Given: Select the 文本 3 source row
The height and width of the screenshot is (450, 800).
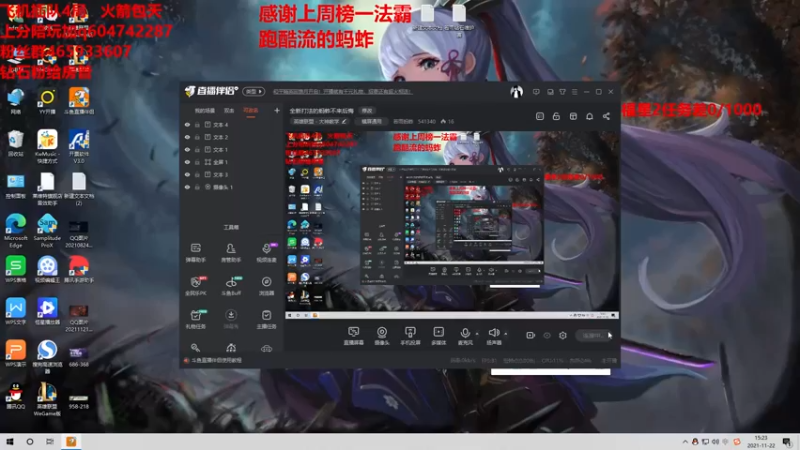Looking at the screenshot, I should pyautogui.click(x=232, y=174).
